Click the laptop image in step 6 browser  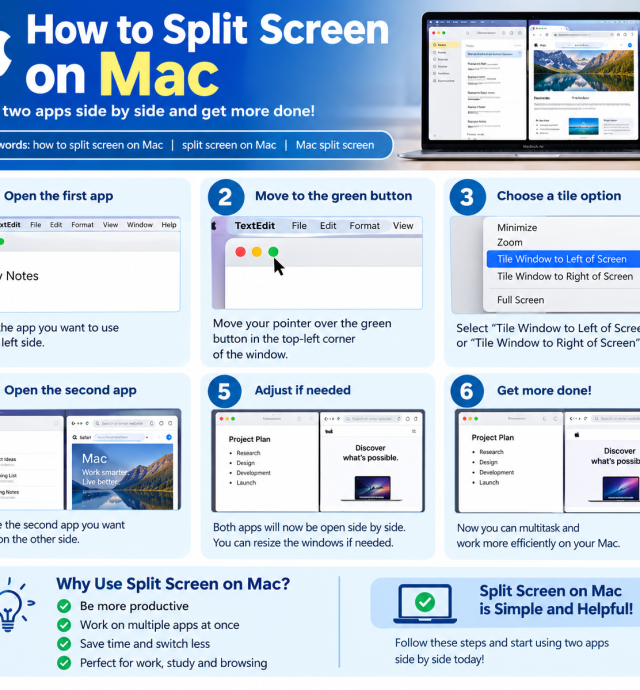click(x=616, y=488)
